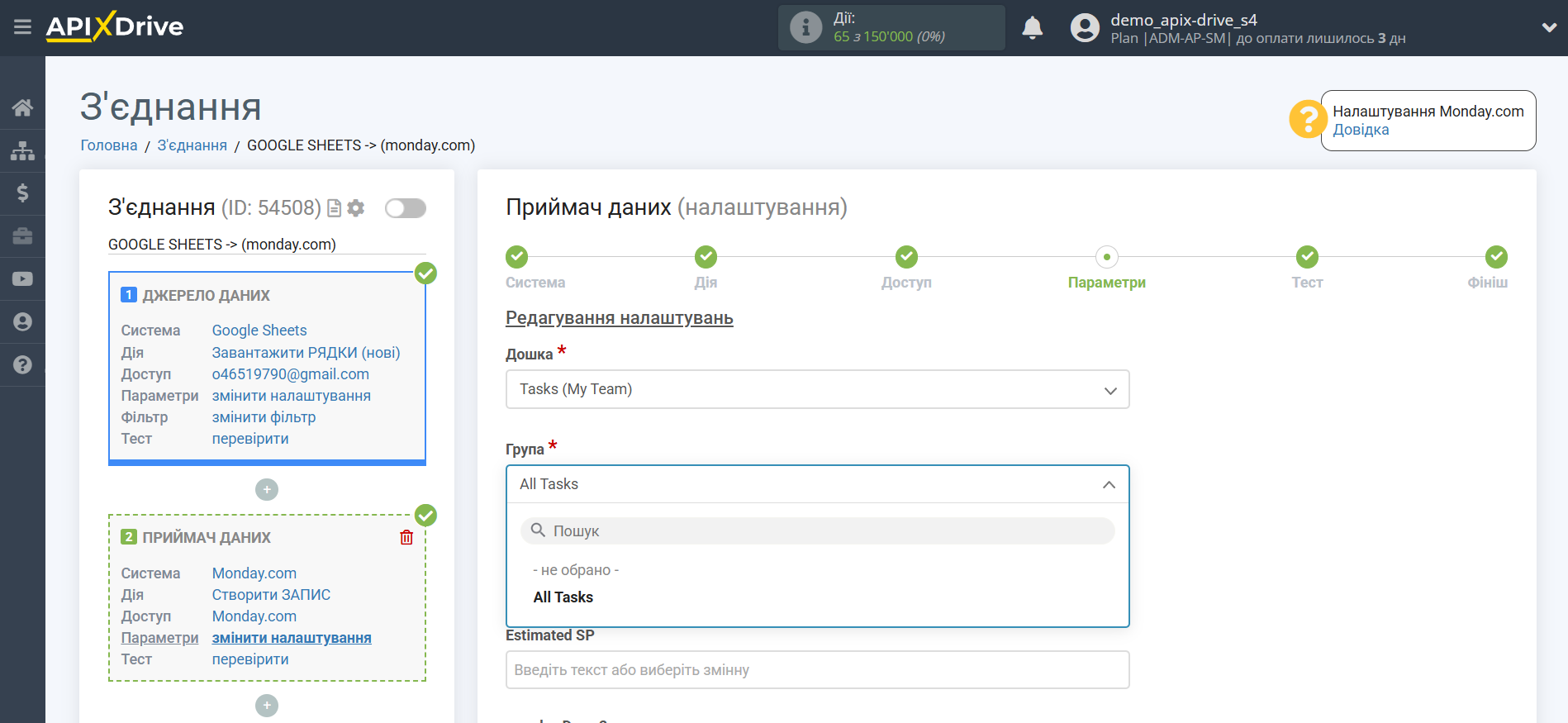Click the Параметри label in receiver block
Screen dimensions: 1568x723
(159, 638)
